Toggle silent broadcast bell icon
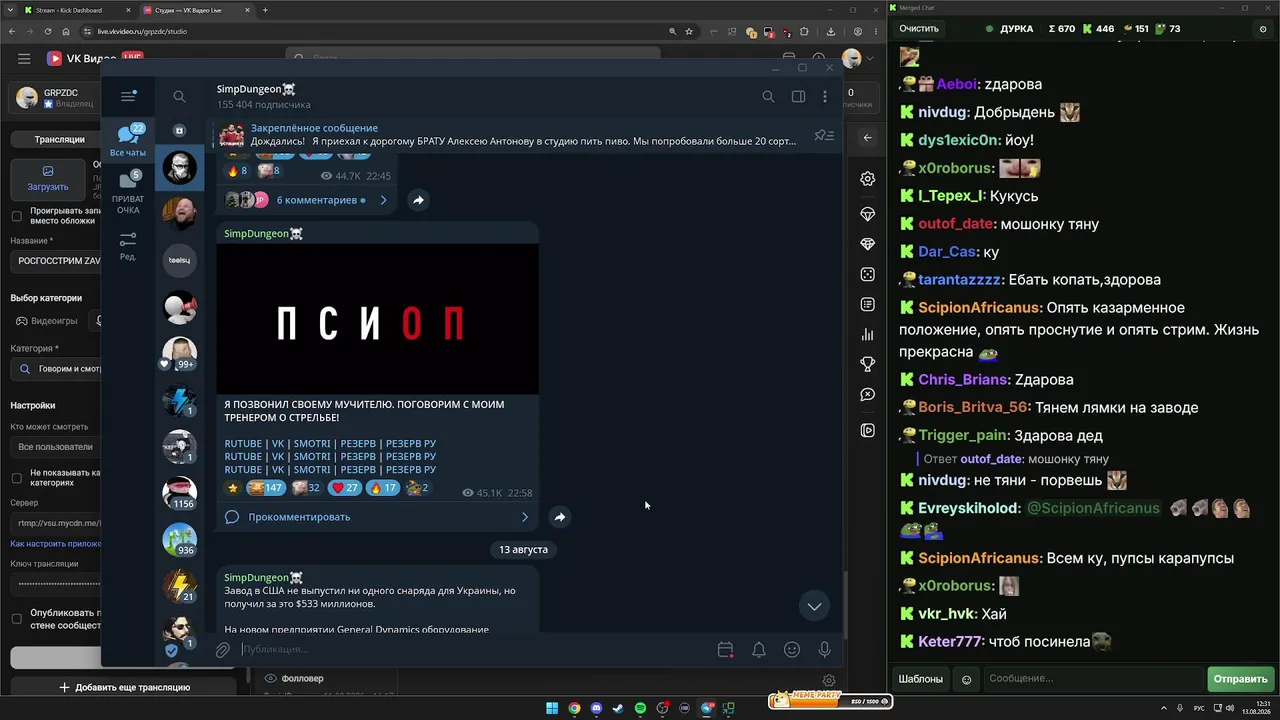 (759, 650)
